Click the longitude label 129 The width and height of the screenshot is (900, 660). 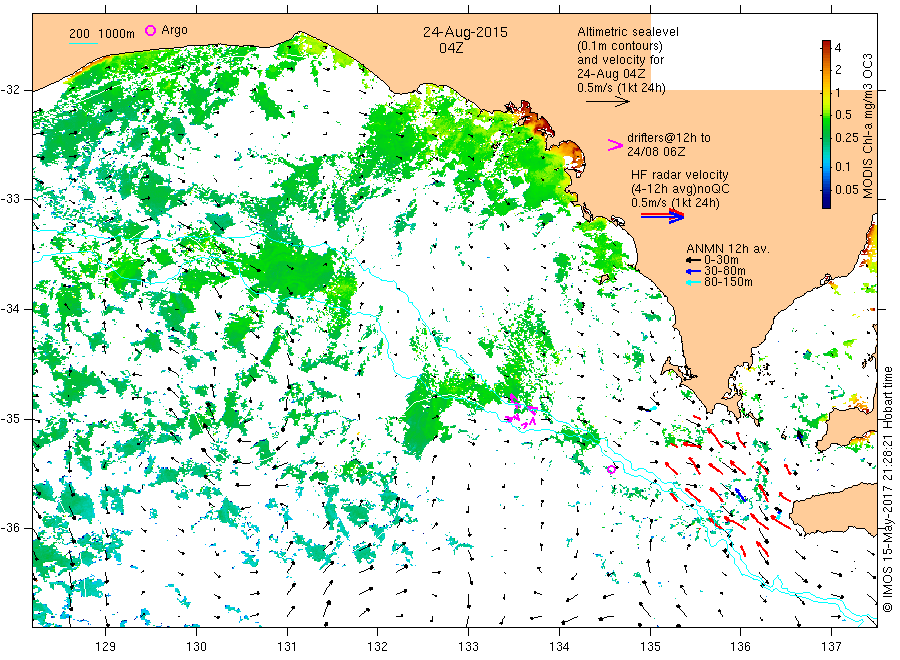click(106, 647)
